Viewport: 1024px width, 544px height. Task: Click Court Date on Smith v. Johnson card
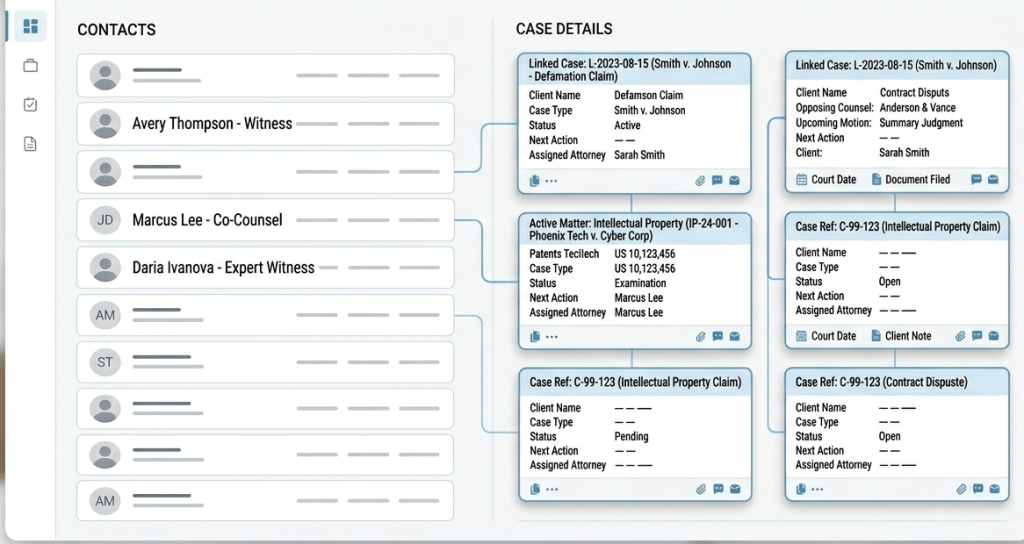826,180
